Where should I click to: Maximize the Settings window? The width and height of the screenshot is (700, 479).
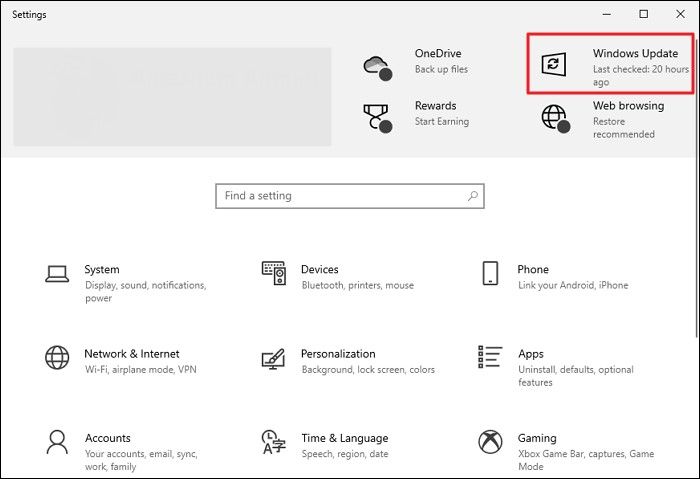644,14
